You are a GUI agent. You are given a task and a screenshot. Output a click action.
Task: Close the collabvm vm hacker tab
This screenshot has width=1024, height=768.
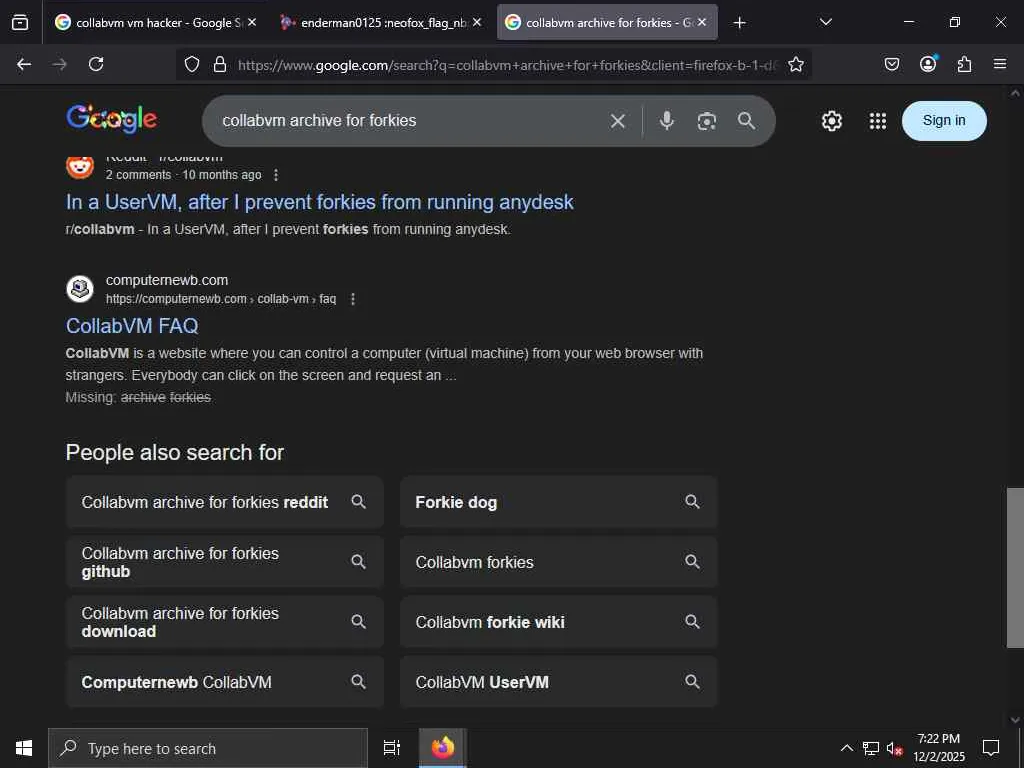252,22
